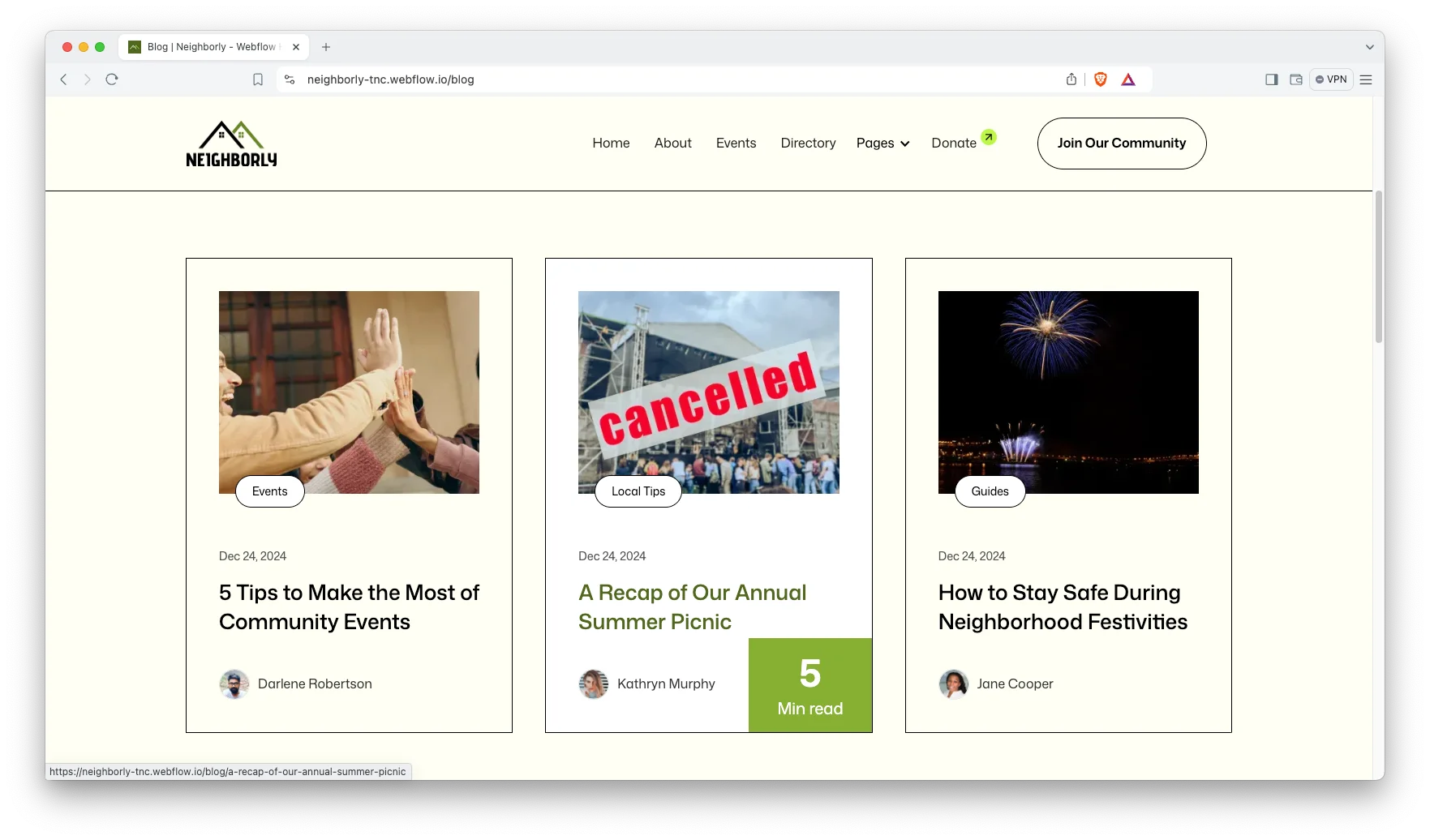Click the URL address field
1430x840 pixels.
(649, 79)
